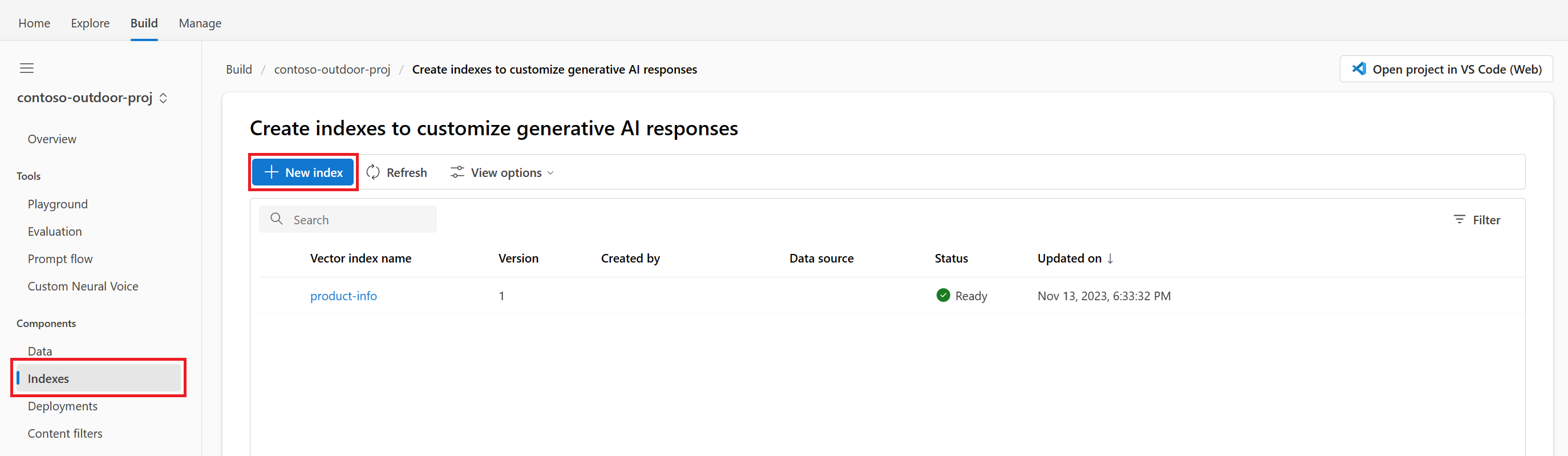Click the version '1' cell

[501, 296]
